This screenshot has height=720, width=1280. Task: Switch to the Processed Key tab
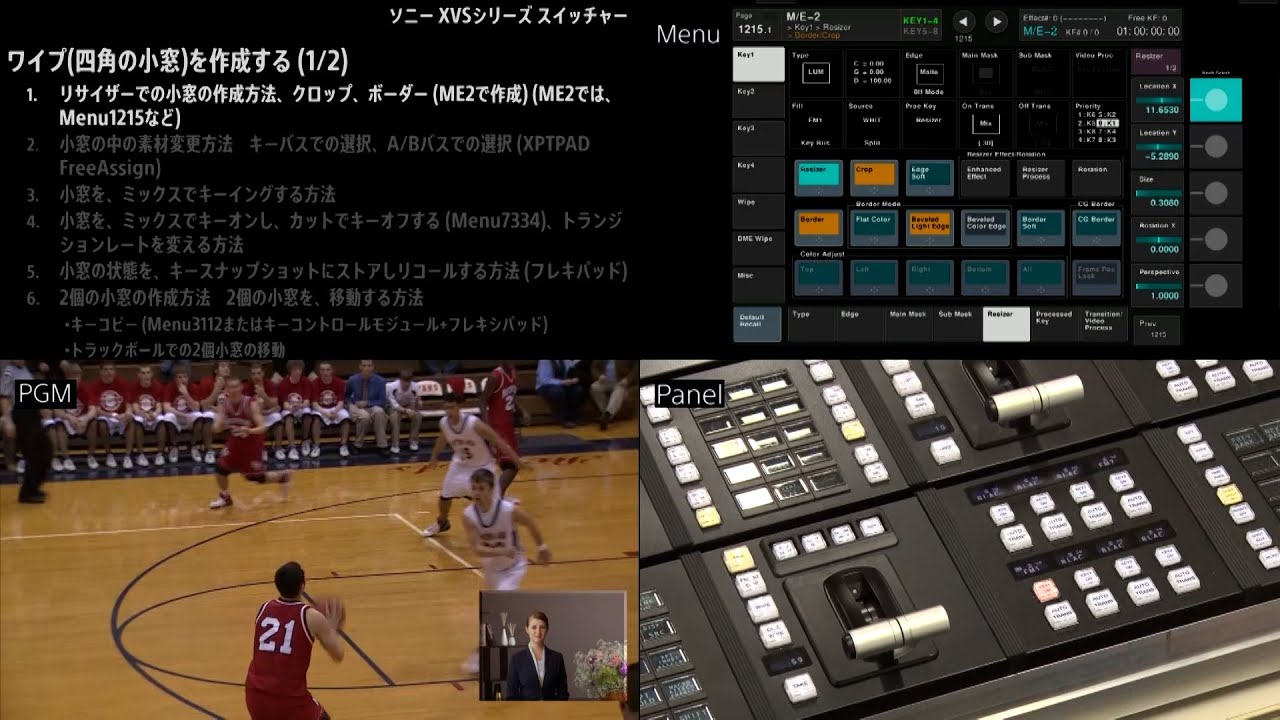(1054, 324)
